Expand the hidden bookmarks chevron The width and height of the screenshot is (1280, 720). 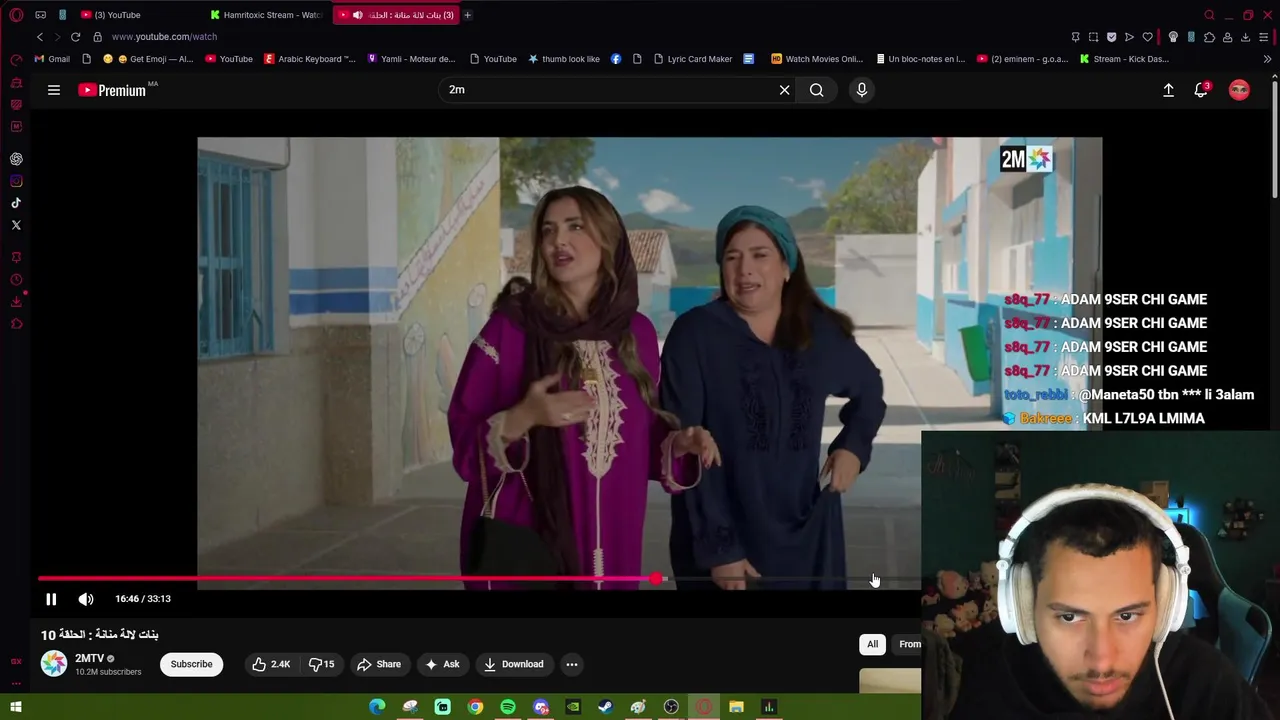[1267, 59]
